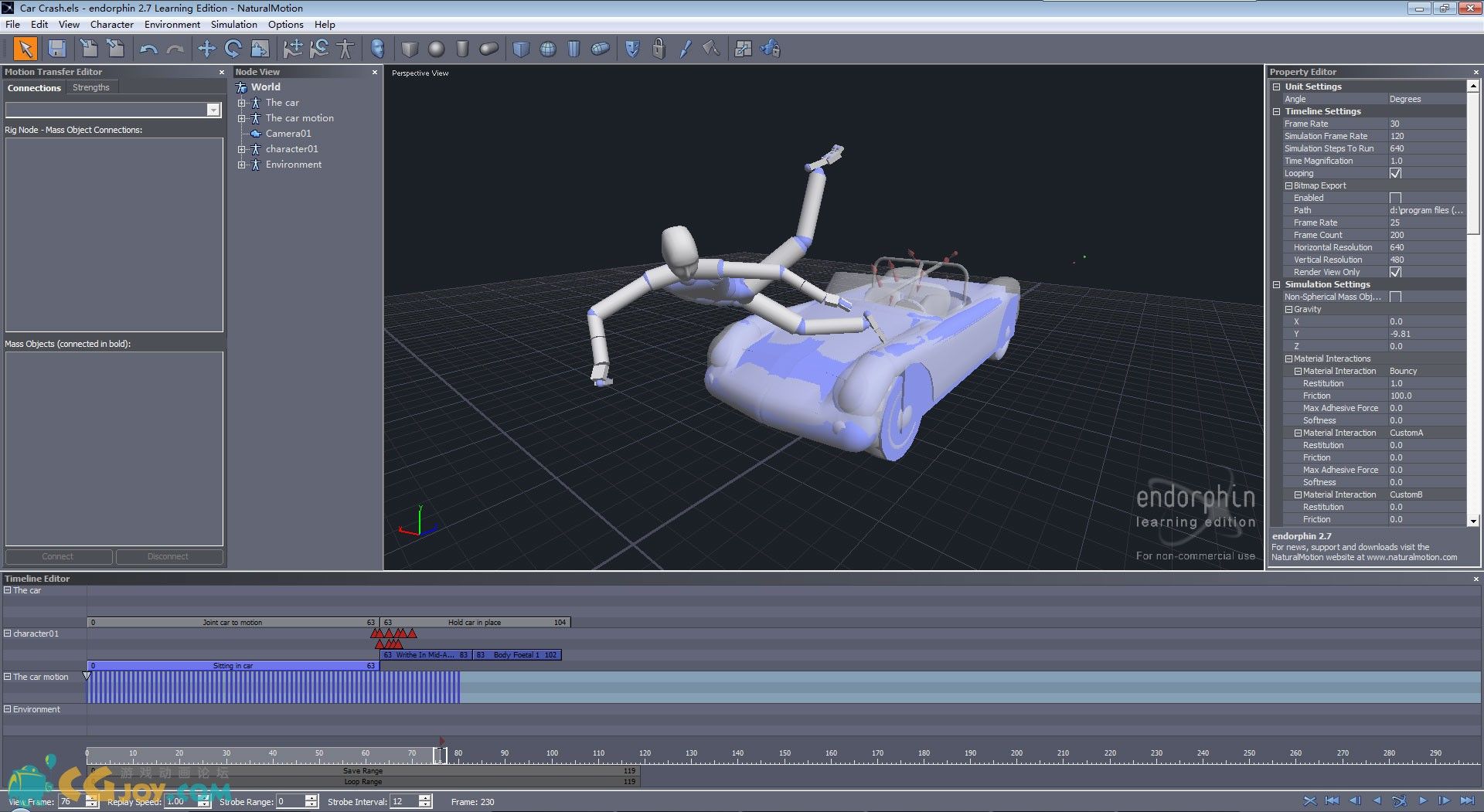Expand character01 node in Node View
Screen dimensions: 1484x812
[241, 149]
